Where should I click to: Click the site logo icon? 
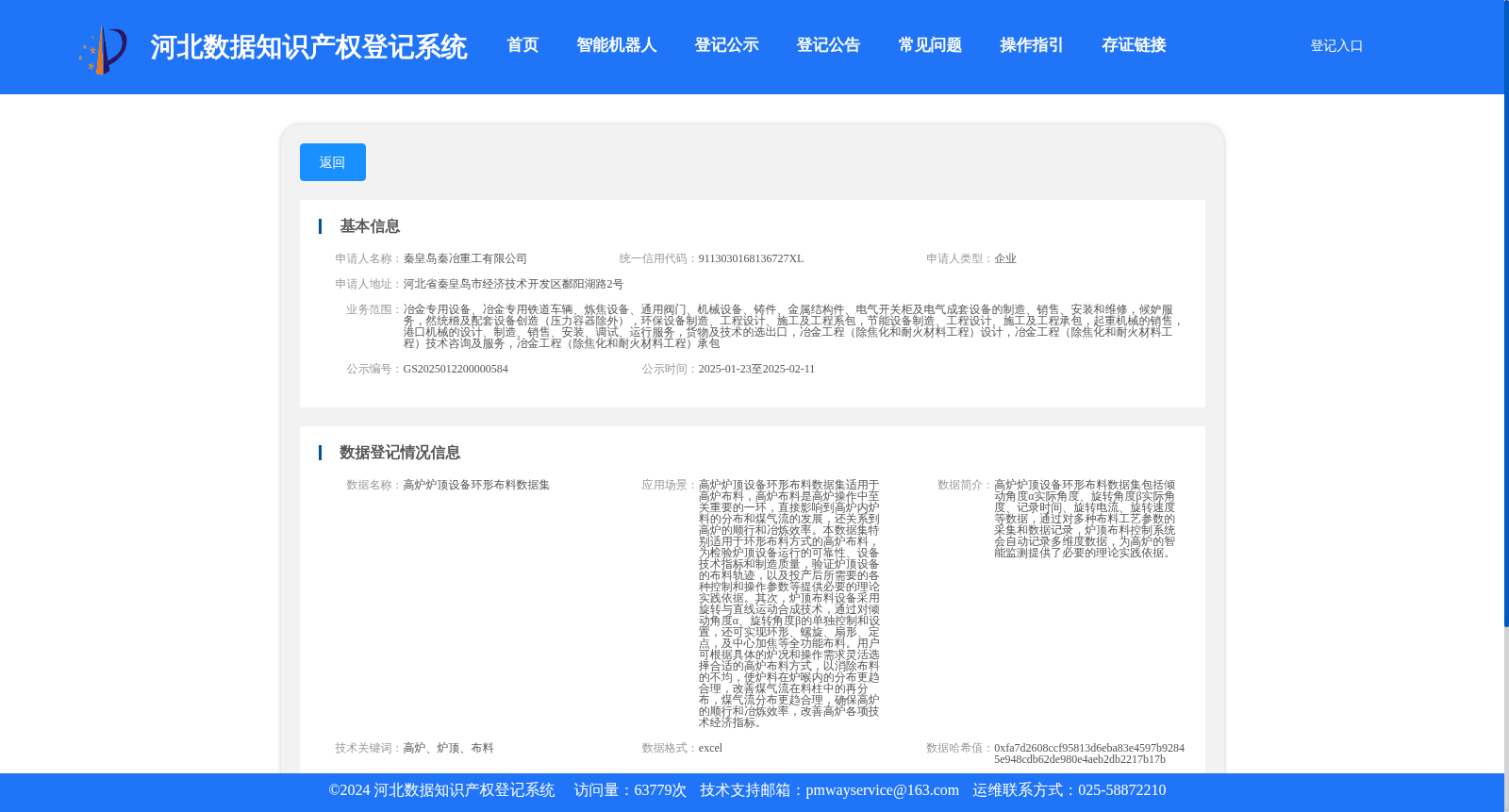103,49
